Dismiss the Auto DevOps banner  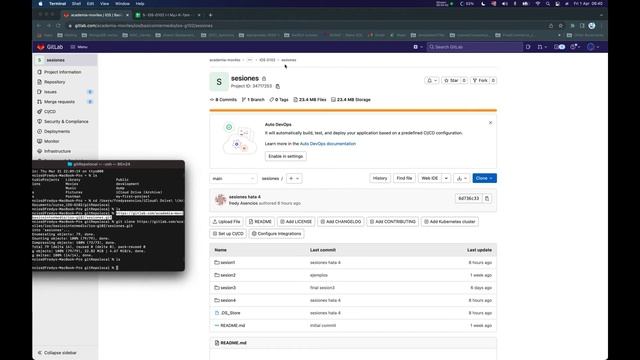490,123
